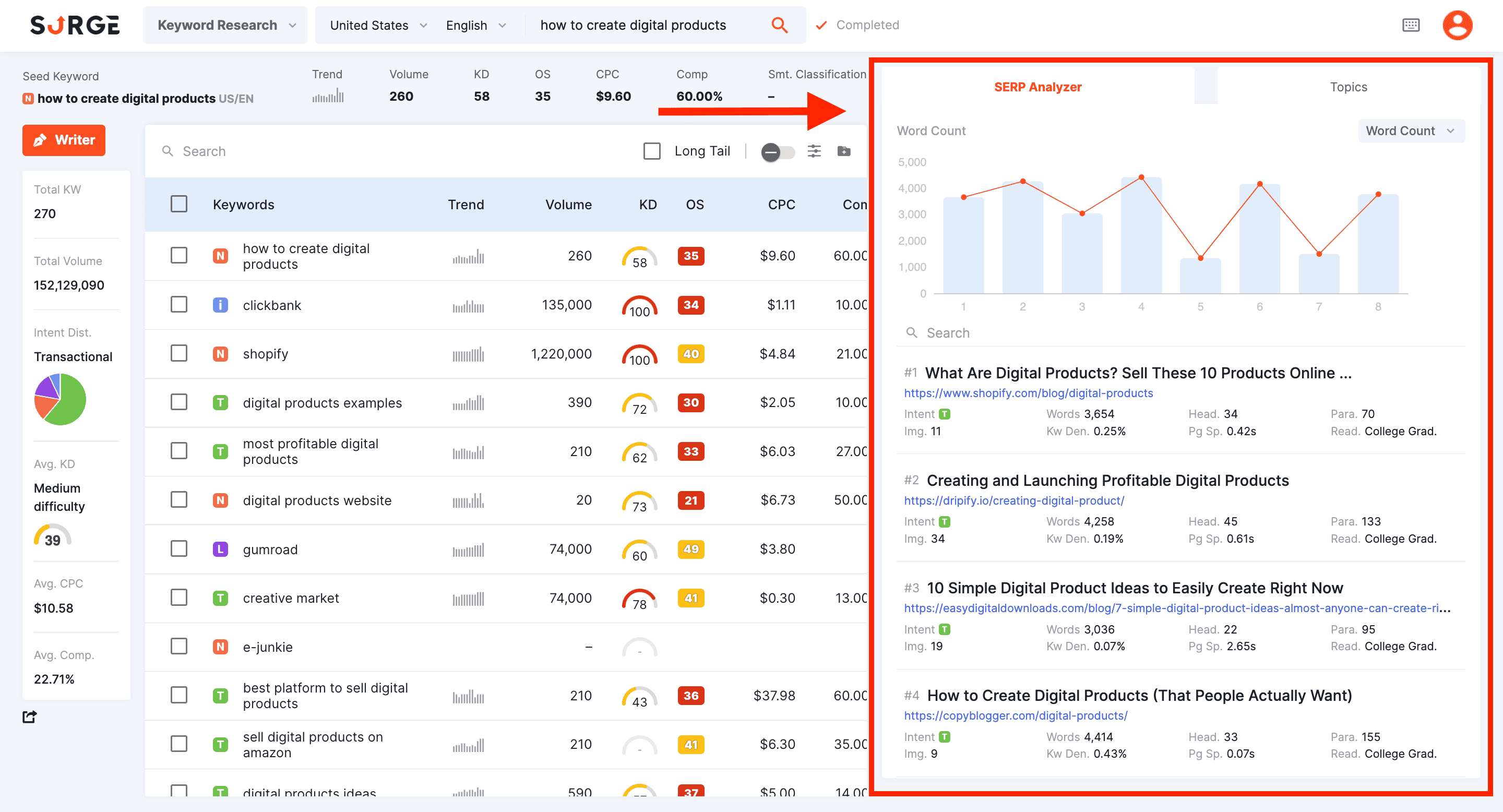
Task: Check the shopify row checkbox
Action: 178,353
